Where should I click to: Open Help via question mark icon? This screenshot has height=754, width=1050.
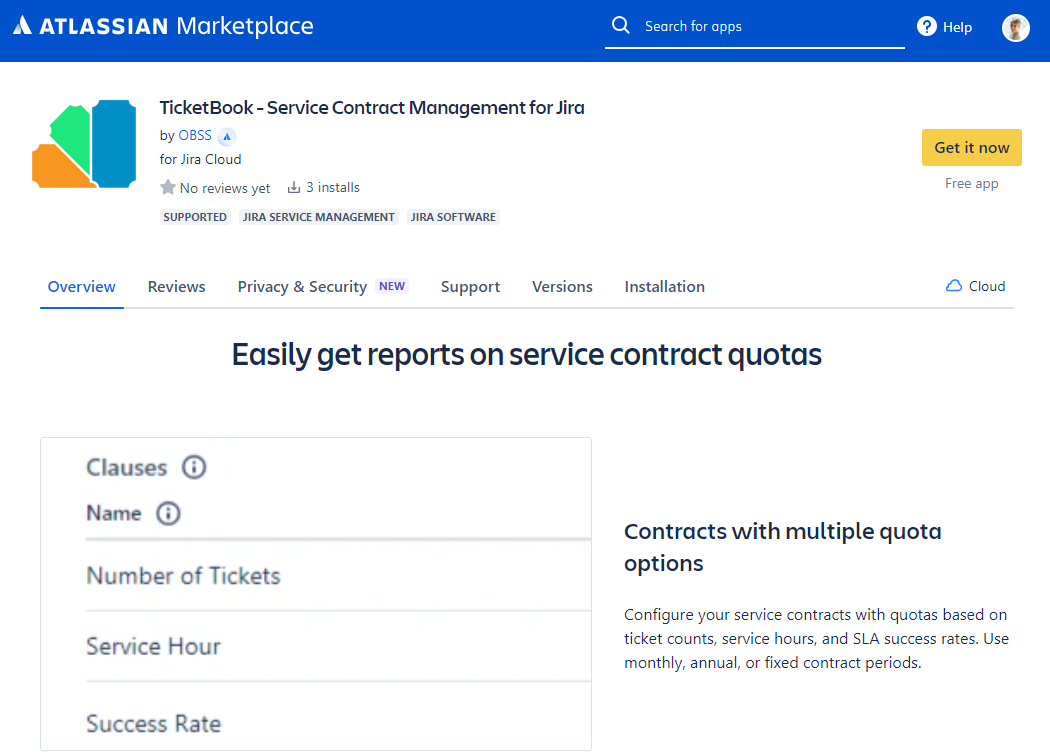(x=927, y=27)
